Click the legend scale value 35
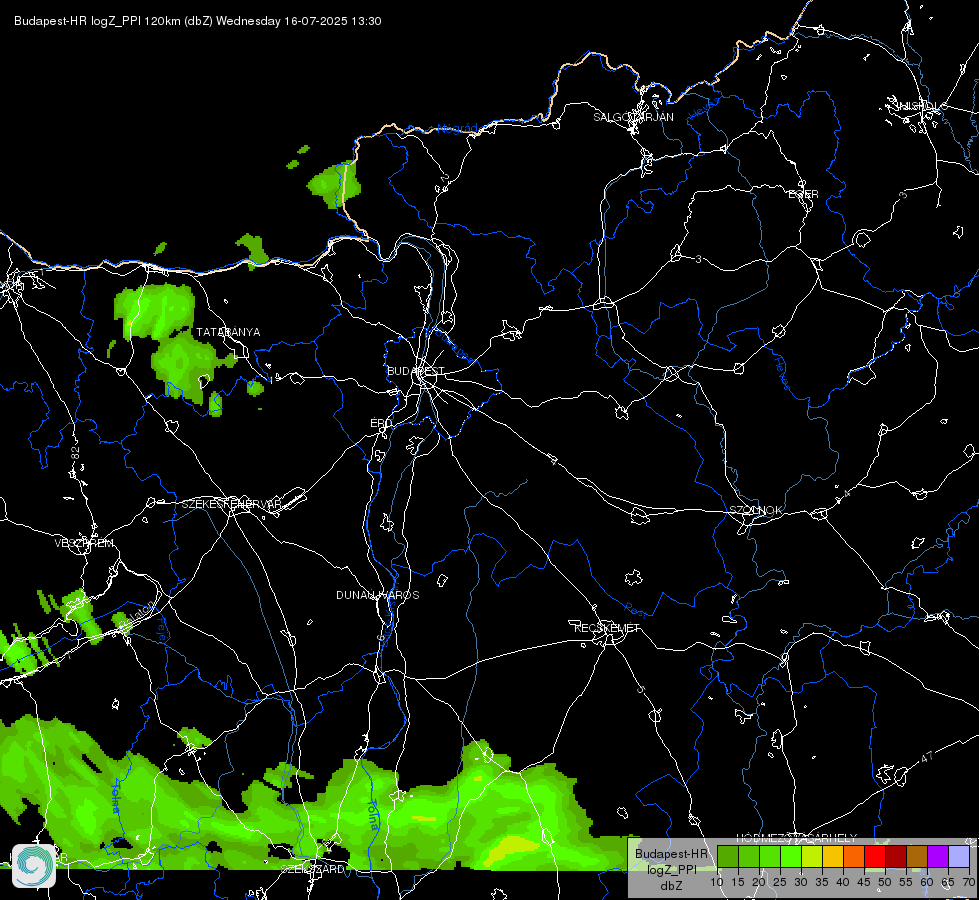Viewport: 979px width, 900px height. (x=822, y=883)
